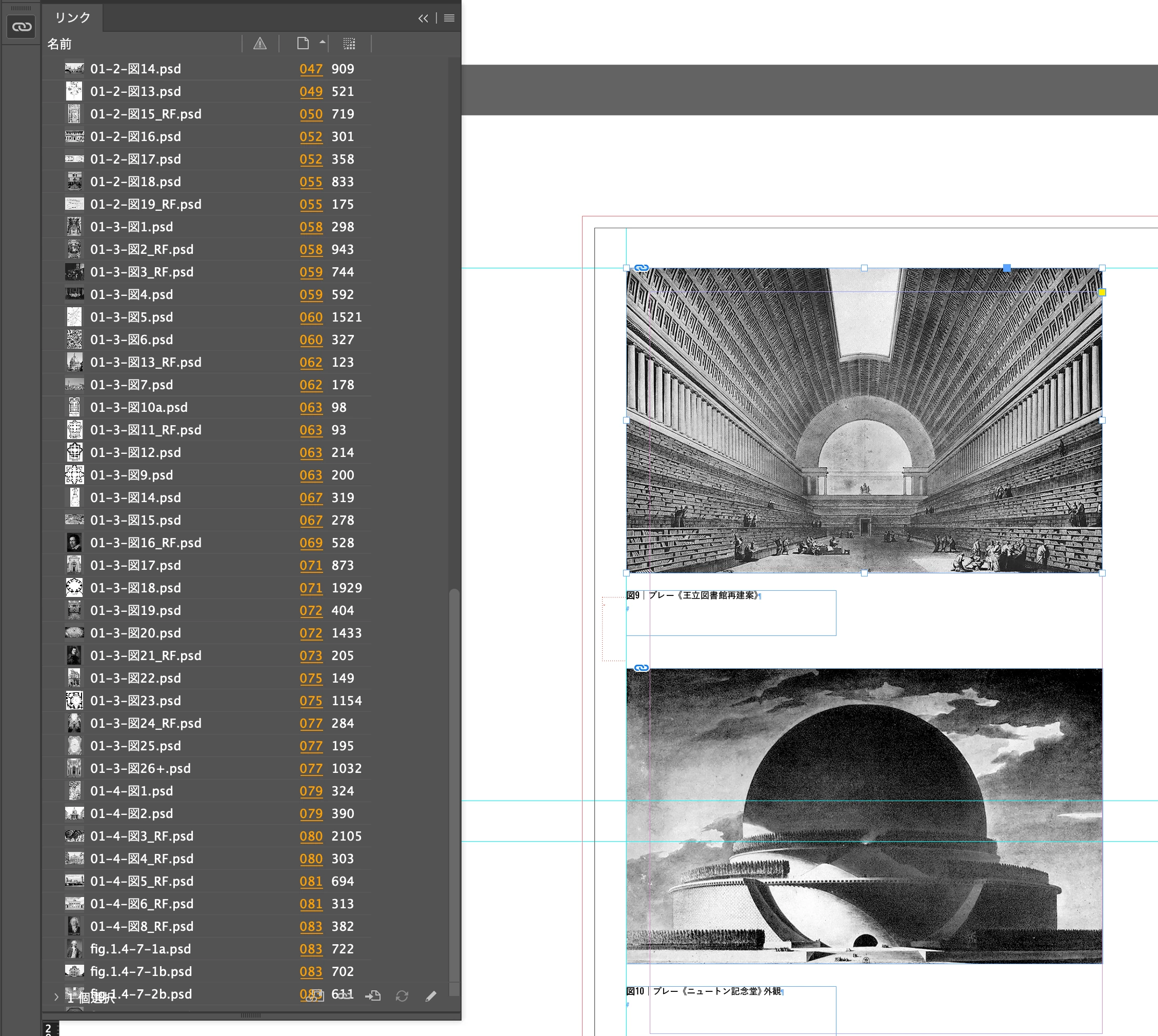Click thumbnail of 01-3-図16_RF.psd
Screen dimensions: 1158x1036
pos(74,543)
